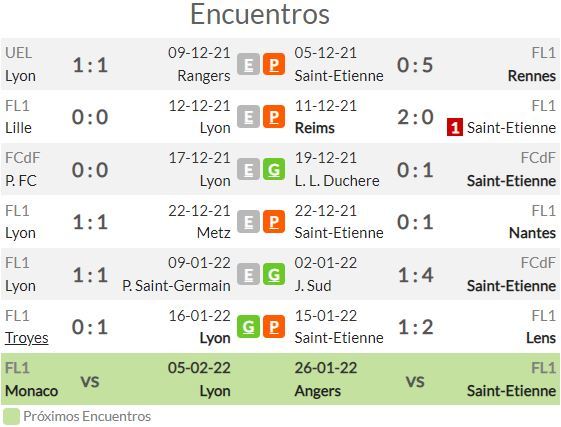Click the green Próximos Encuentros legend swatch
Screen dimensions: 561x427
click(11, 417)
